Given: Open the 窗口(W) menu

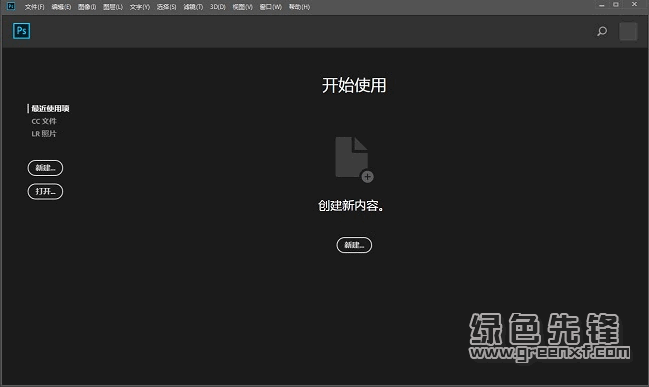Looking at the screenshot, I should tap(271, 7).
